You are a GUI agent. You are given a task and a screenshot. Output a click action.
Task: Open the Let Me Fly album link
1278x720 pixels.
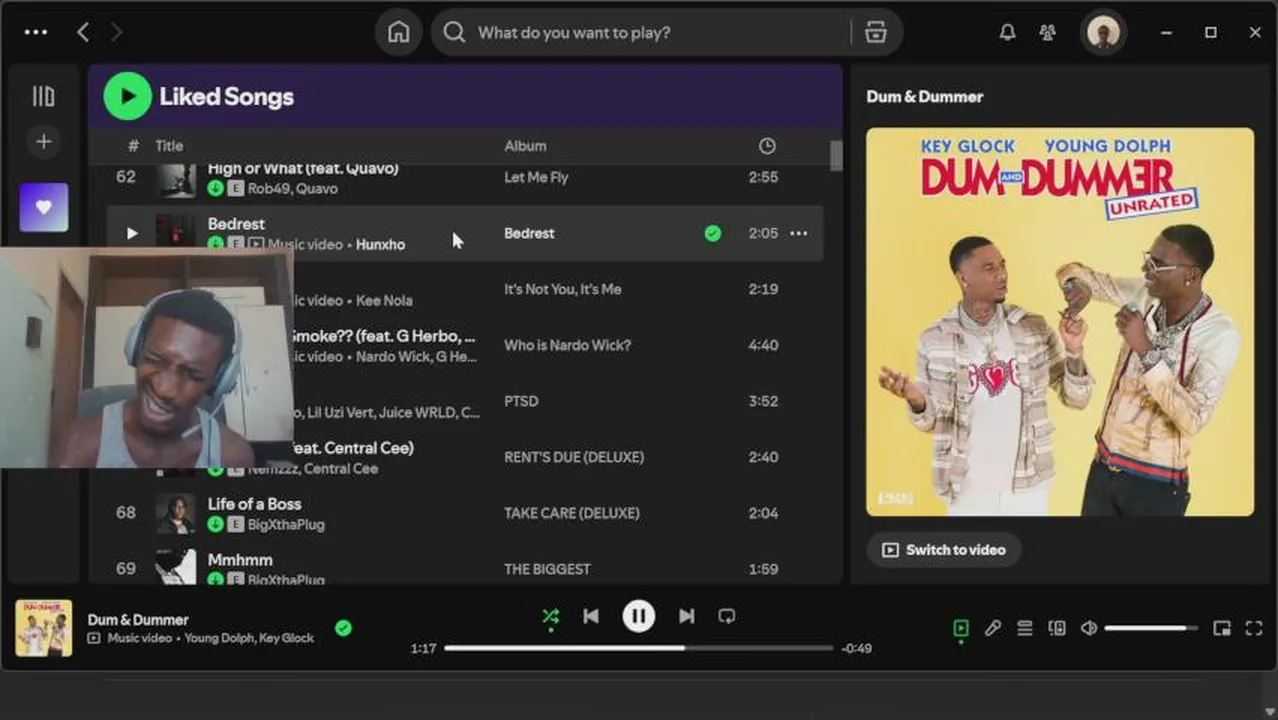(536, 177)
